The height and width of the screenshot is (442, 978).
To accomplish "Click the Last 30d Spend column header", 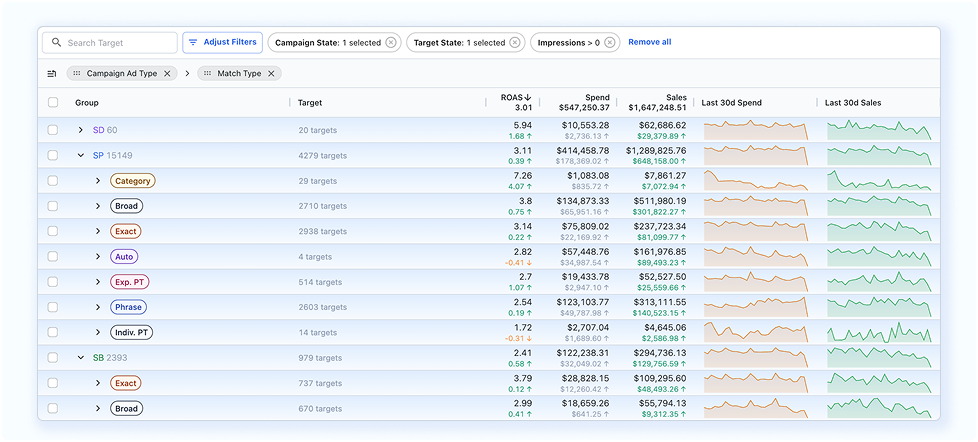I will [732, 103].
